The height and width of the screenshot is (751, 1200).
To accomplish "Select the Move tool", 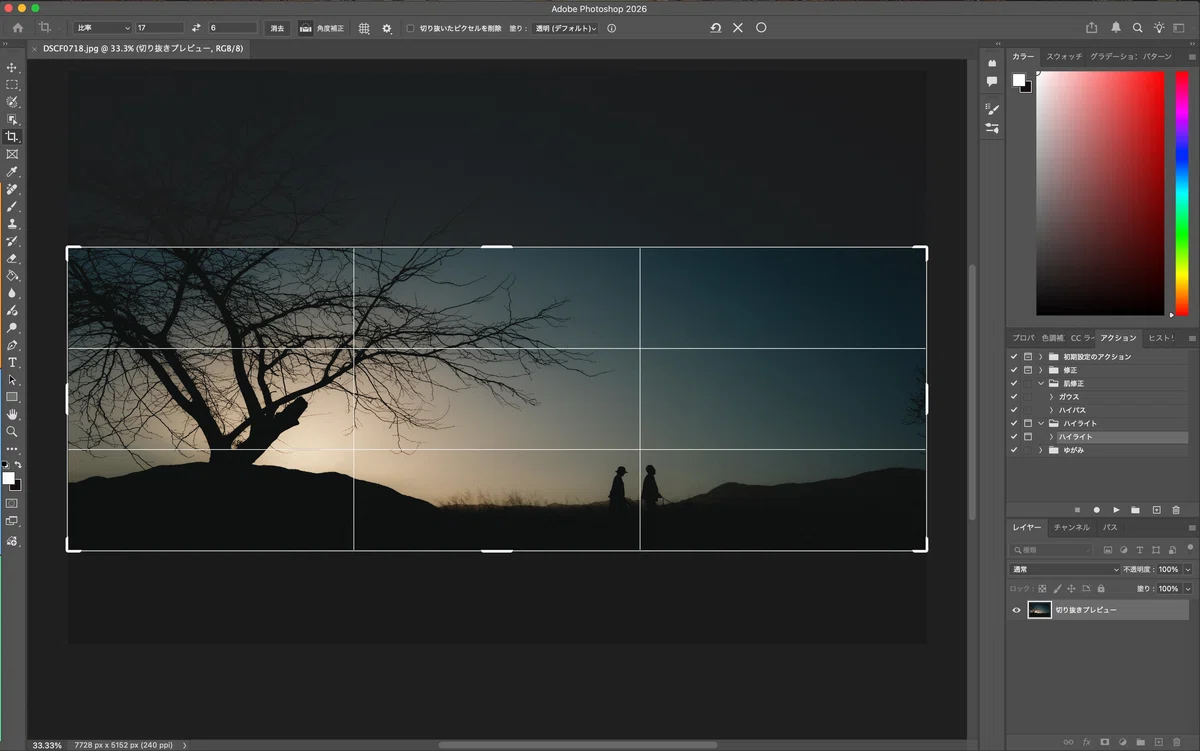I will tap(12, 68).
